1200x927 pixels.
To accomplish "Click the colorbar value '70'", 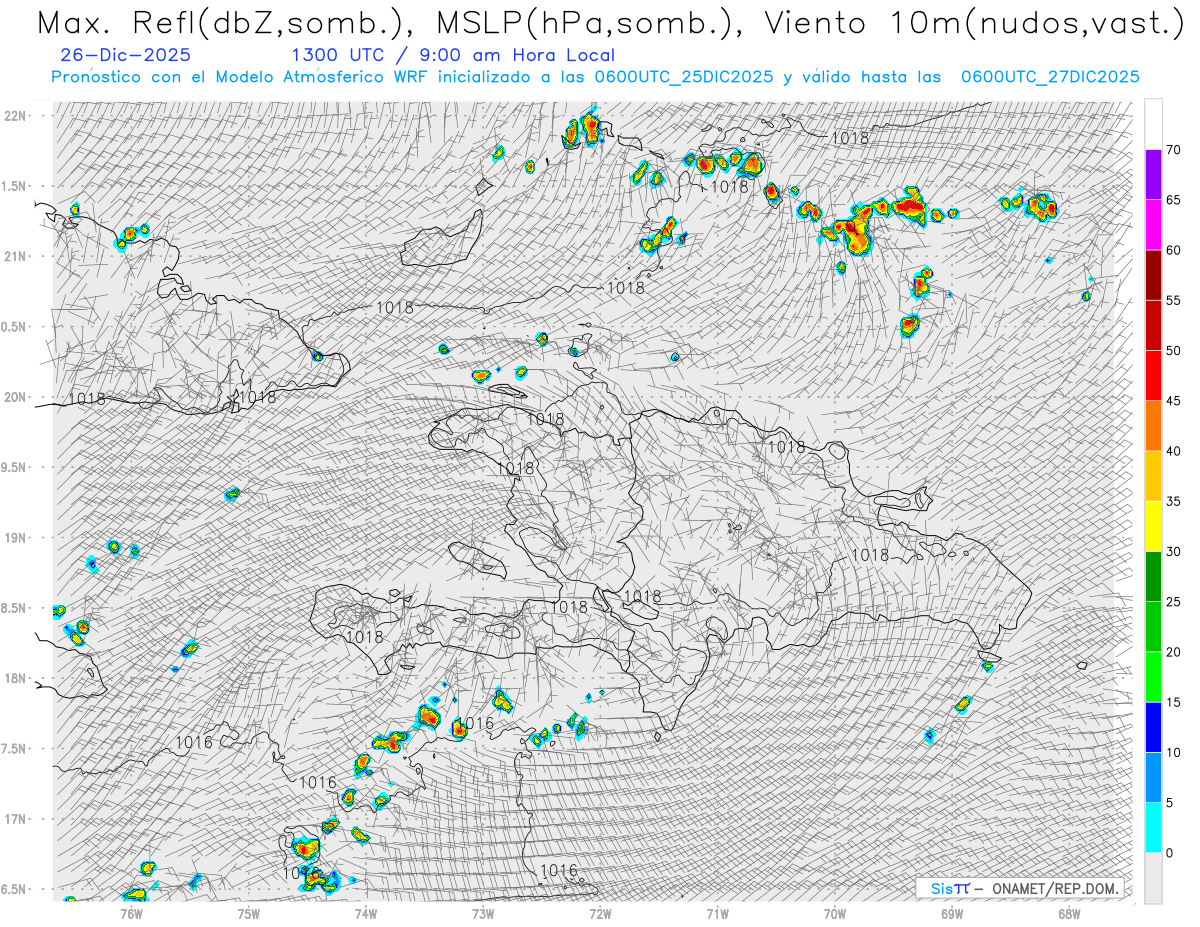I will (1173, 150).
